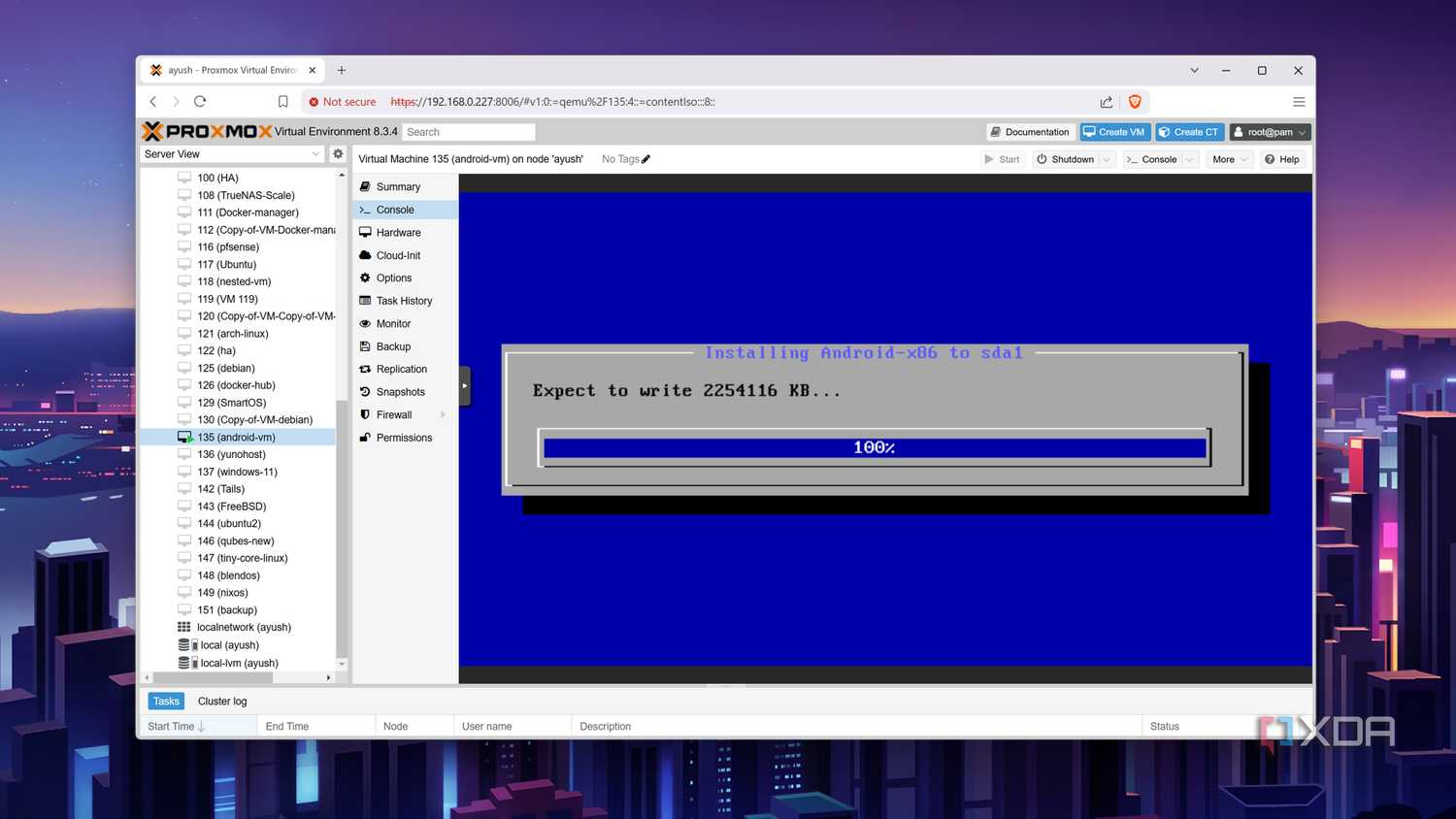This screenshot has width=1456, height=819.
Task: Click Create VM button
Action: (1115, 132)
